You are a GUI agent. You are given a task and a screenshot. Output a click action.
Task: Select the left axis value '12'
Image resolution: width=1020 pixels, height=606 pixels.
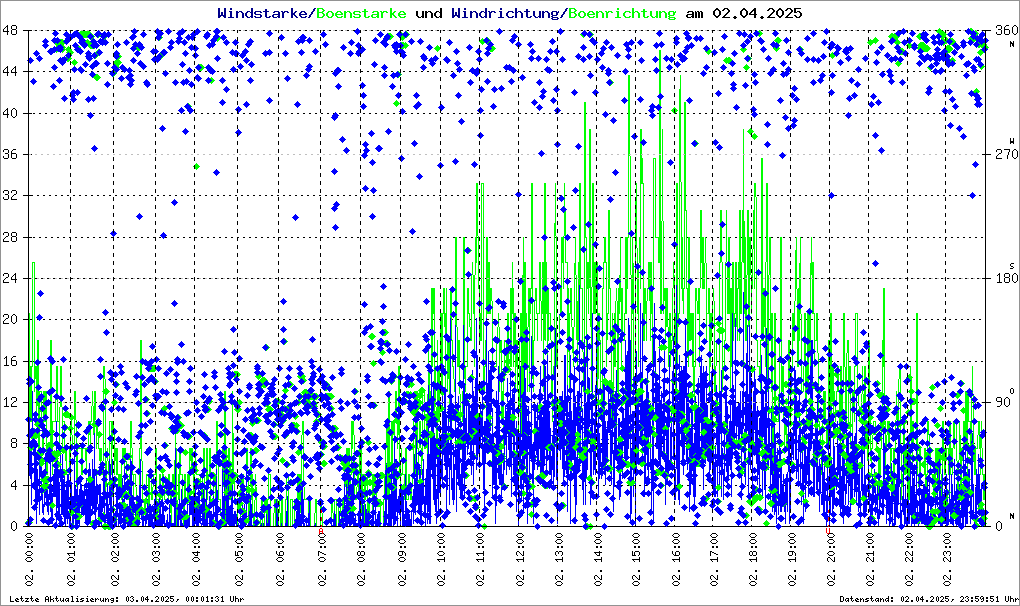[9, 402]
